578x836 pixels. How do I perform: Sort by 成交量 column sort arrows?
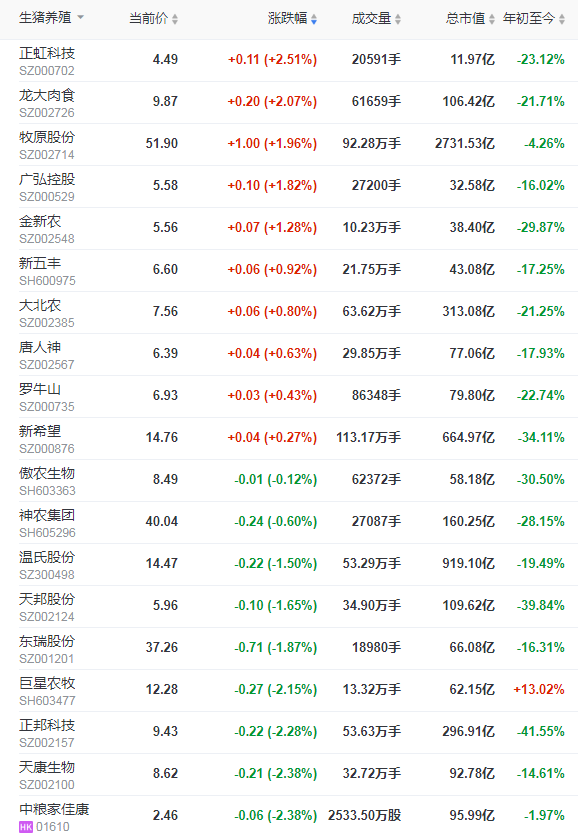[398, 19]
